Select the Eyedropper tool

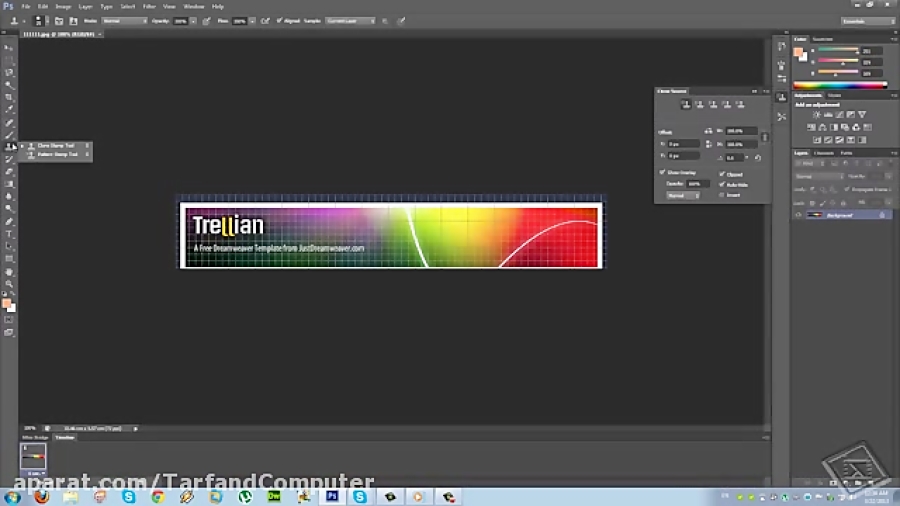coord(9,109)
